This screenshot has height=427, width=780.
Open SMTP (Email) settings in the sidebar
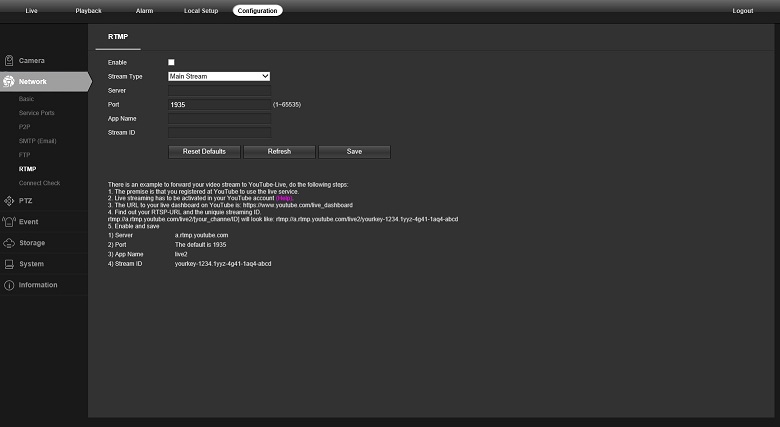[37, 141]
